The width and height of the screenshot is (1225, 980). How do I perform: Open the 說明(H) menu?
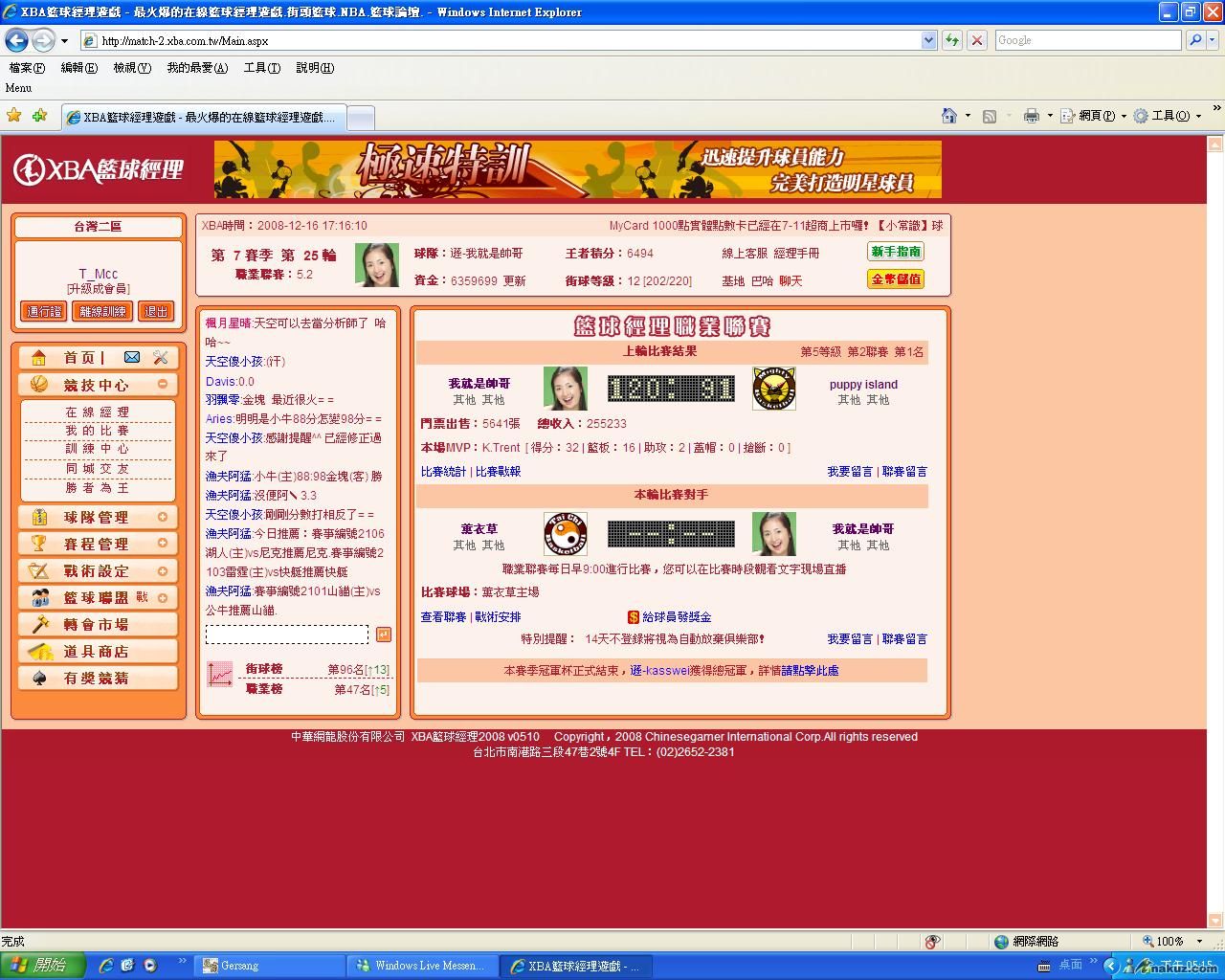click(315, 68)
